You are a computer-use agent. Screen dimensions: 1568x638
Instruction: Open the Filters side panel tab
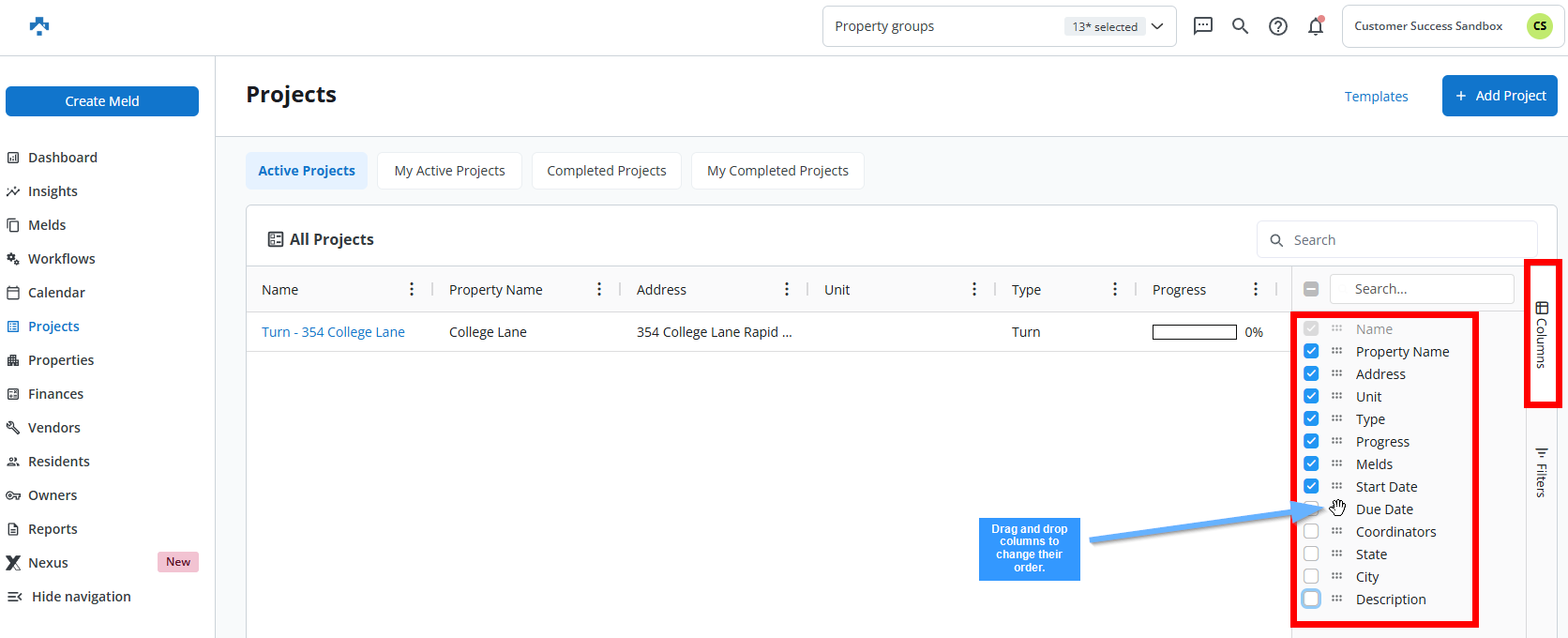coord(1541,472)
